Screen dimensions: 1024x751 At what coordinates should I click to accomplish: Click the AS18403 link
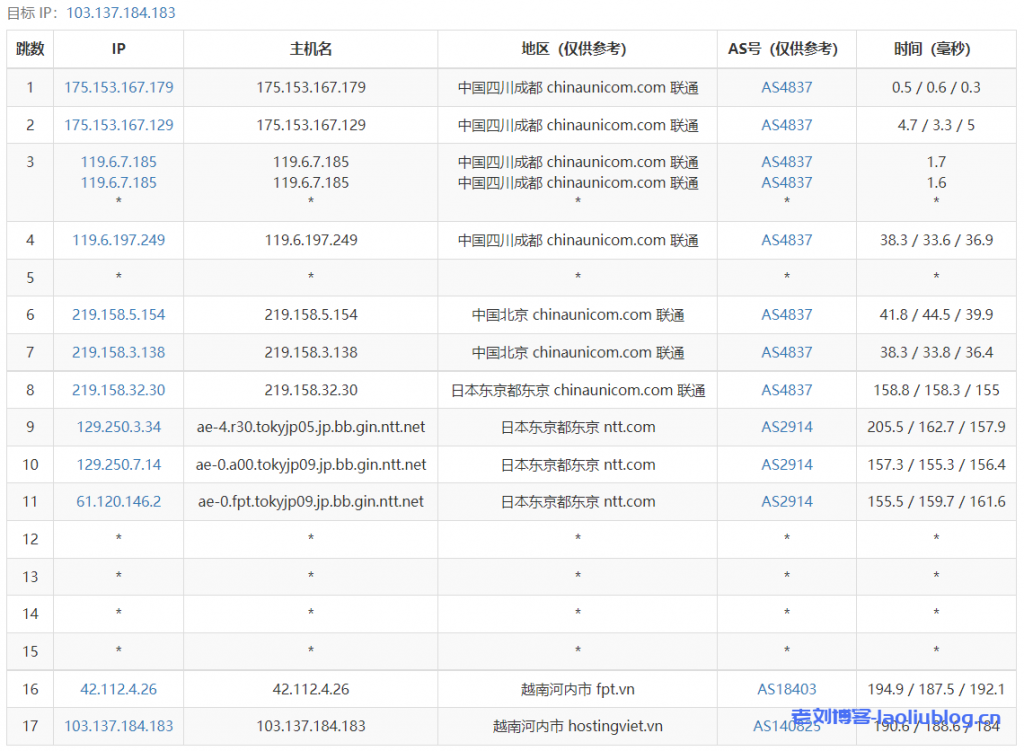tap(786, 689)
